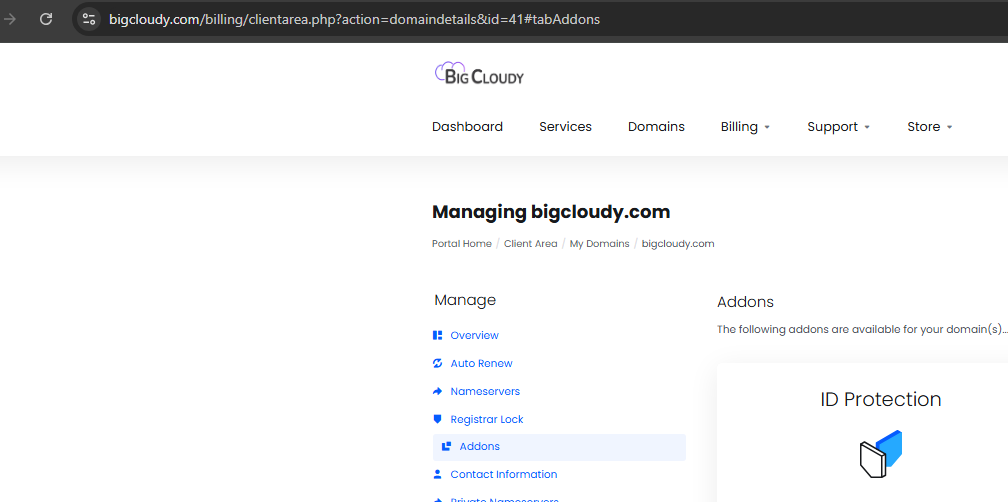Open the Registrar Lock link
Image resolution: width=1008 pixels, height=502 pixels.
(x=487, y=419)
